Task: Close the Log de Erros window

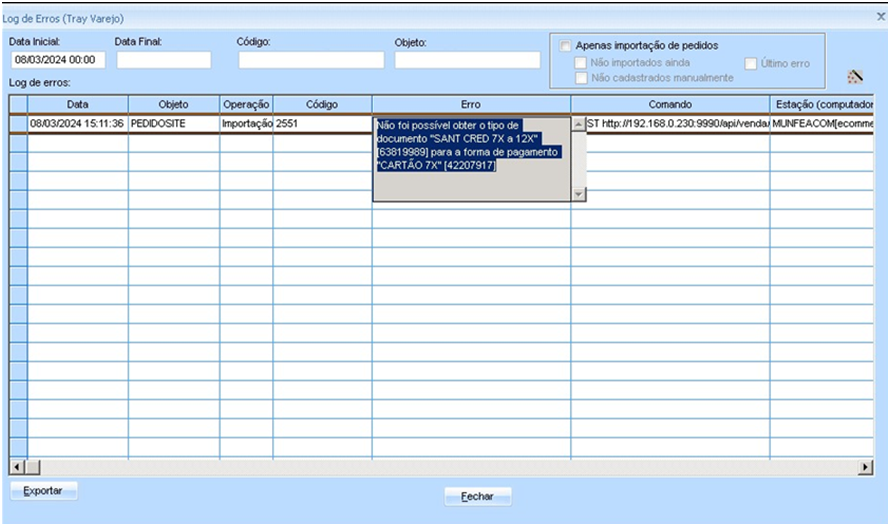Action: pos(880,17)
